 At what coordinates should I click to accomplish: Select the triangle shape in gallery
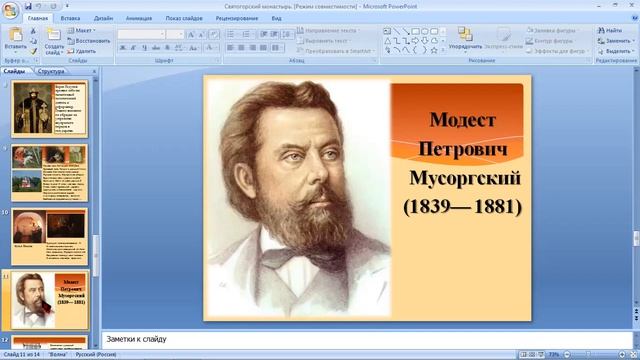pos(388,41)
